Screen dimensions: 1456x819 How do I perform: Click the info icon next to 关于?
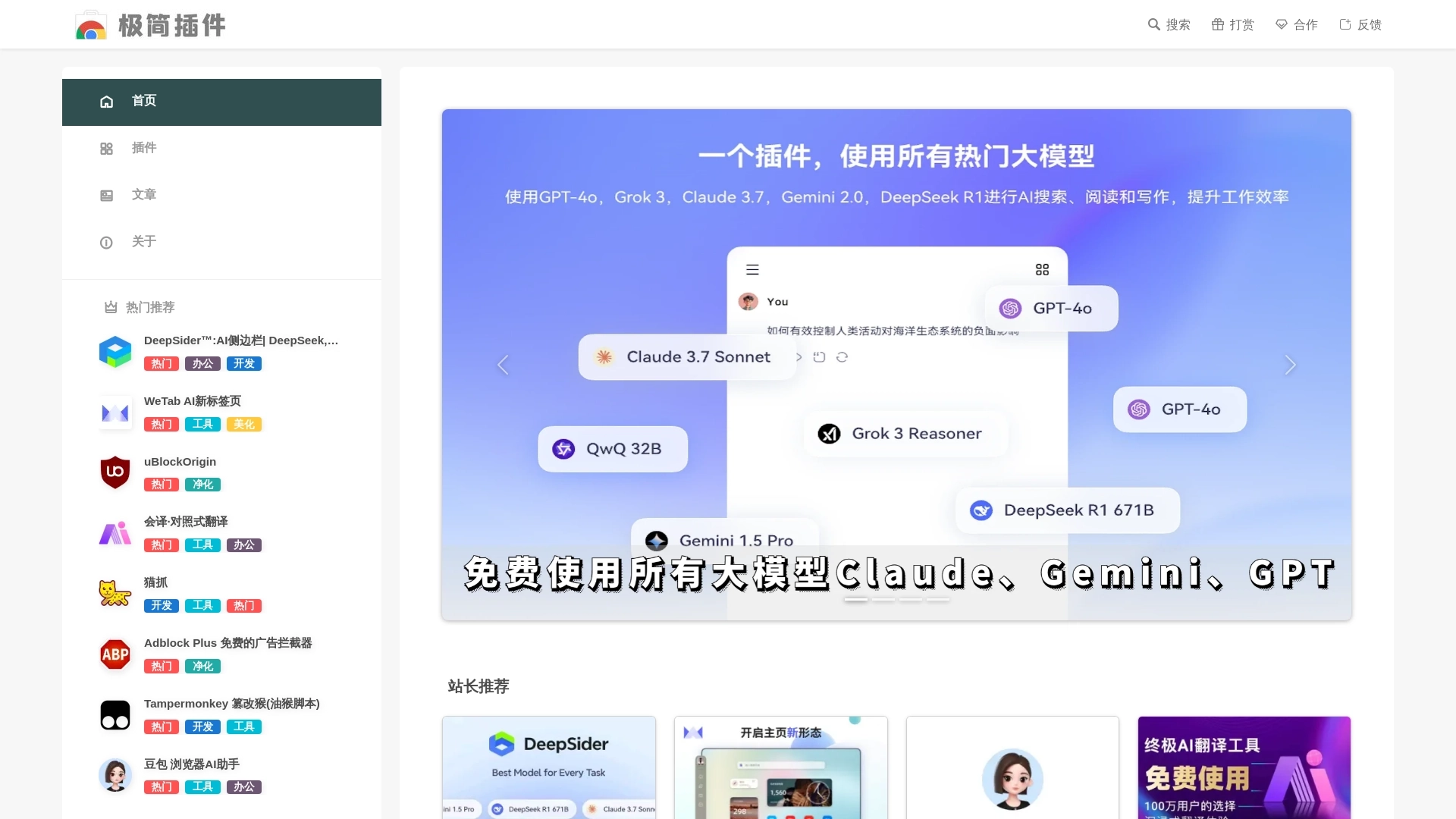(106, 243)
